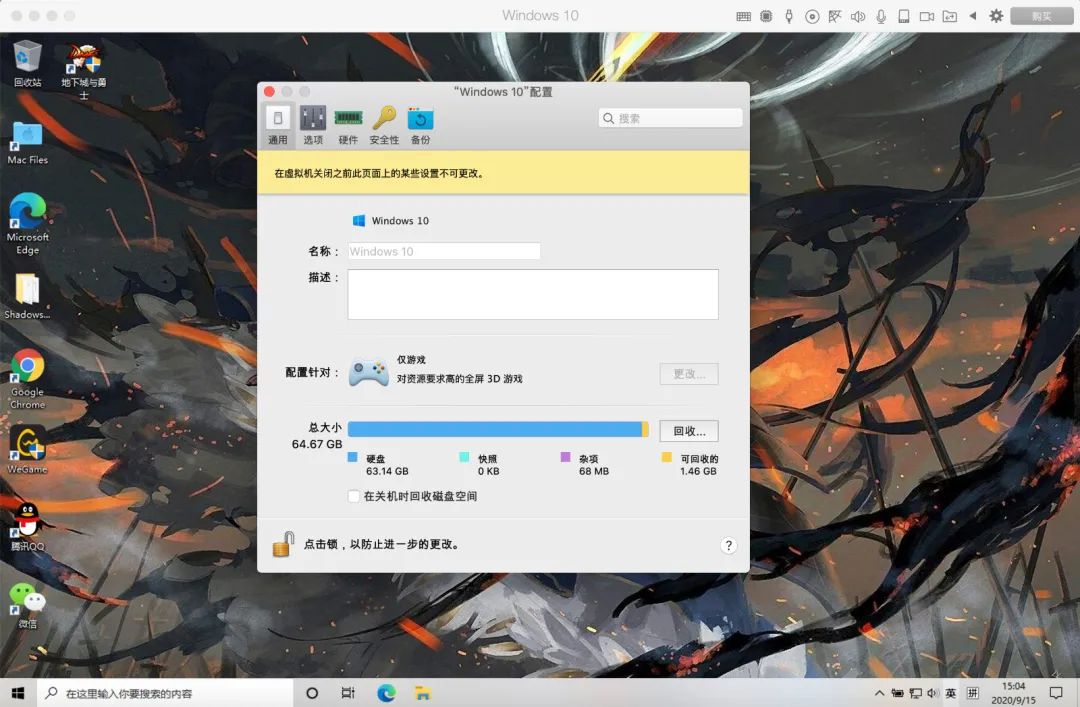Open Google Chrome desktop shortcut

point(28,379)
